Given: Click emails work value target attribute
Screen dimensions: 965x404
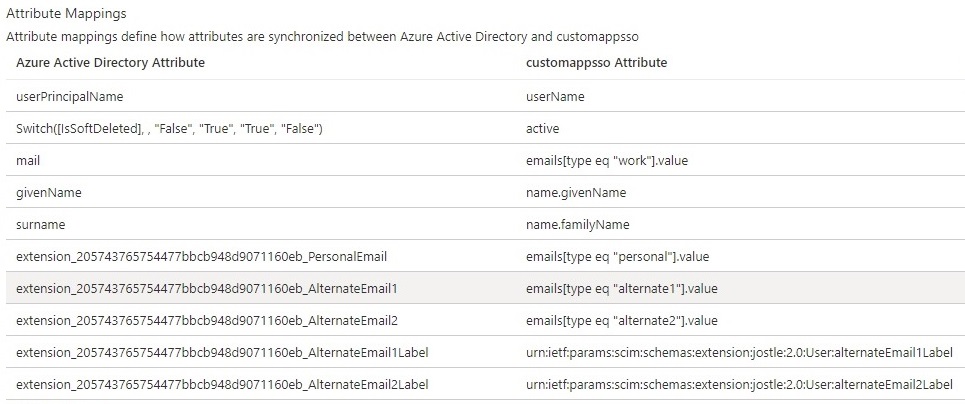Looking at the screenshot, I should point(607,161).
